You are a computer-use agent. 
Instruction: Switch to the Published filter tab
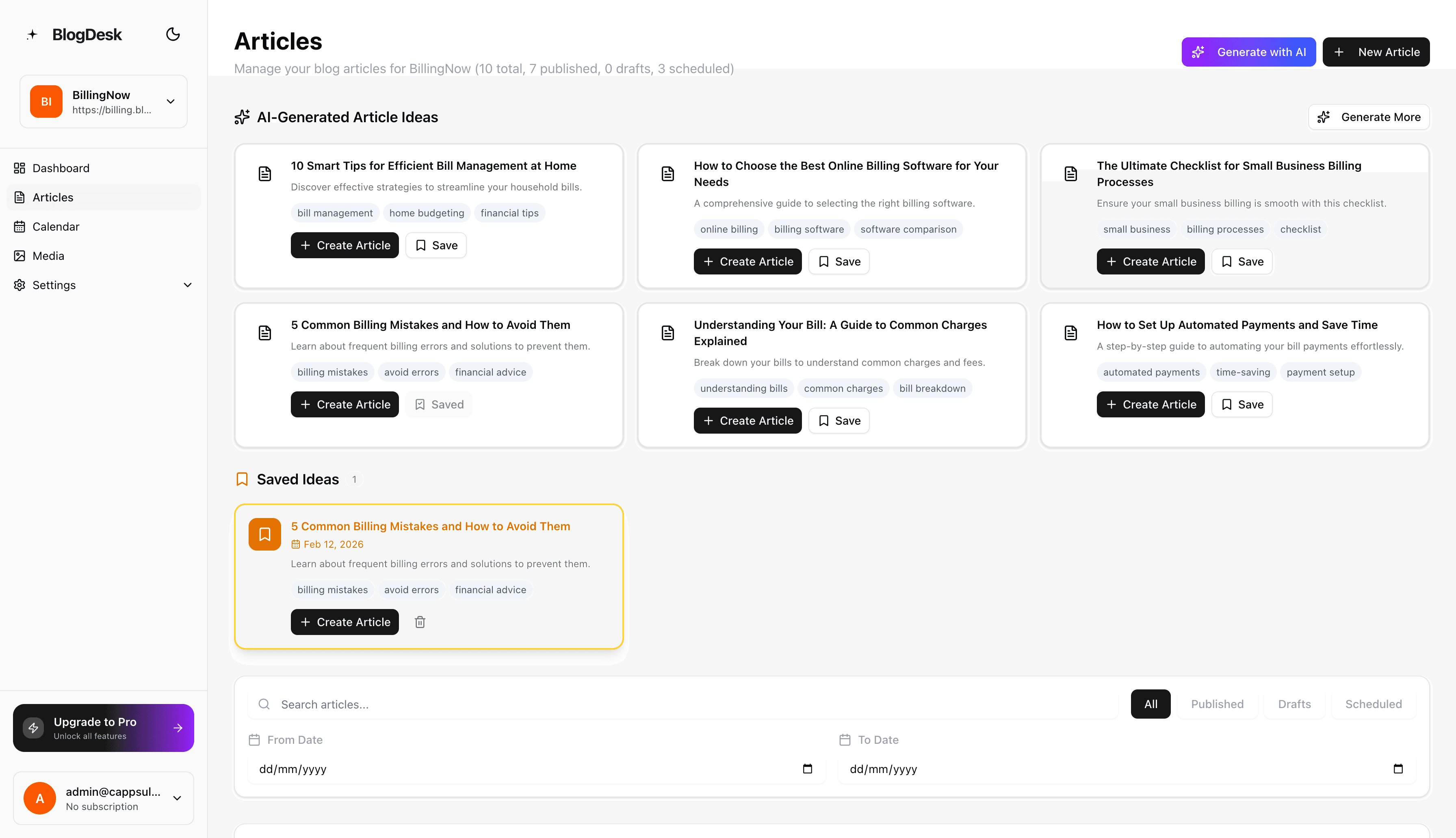point(1217,704)
